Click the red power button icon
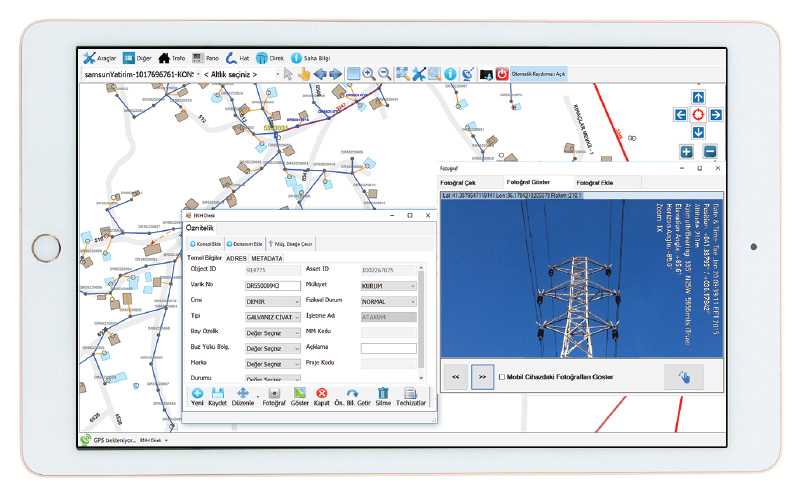The image size is (800, 494). tap(502, 75)
